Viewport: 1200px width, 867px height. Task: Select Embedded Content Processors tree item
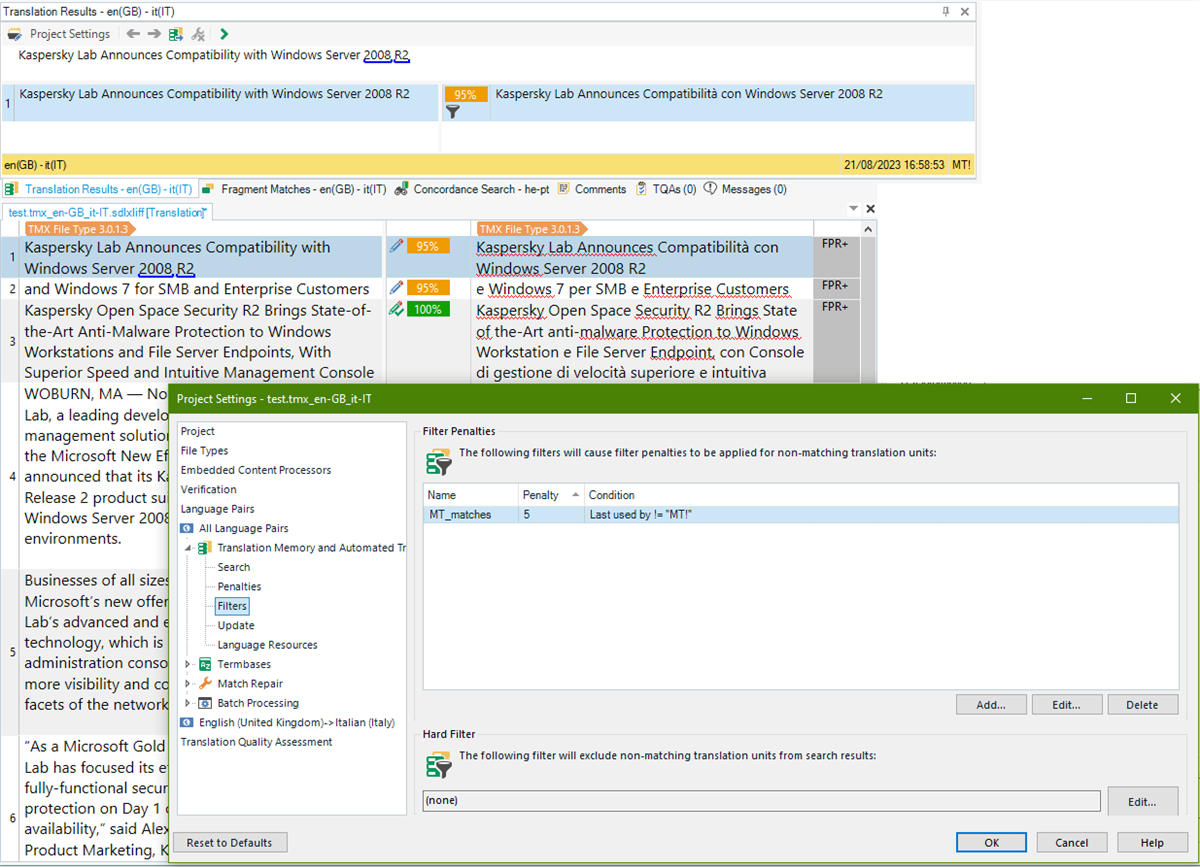(256, 470)
